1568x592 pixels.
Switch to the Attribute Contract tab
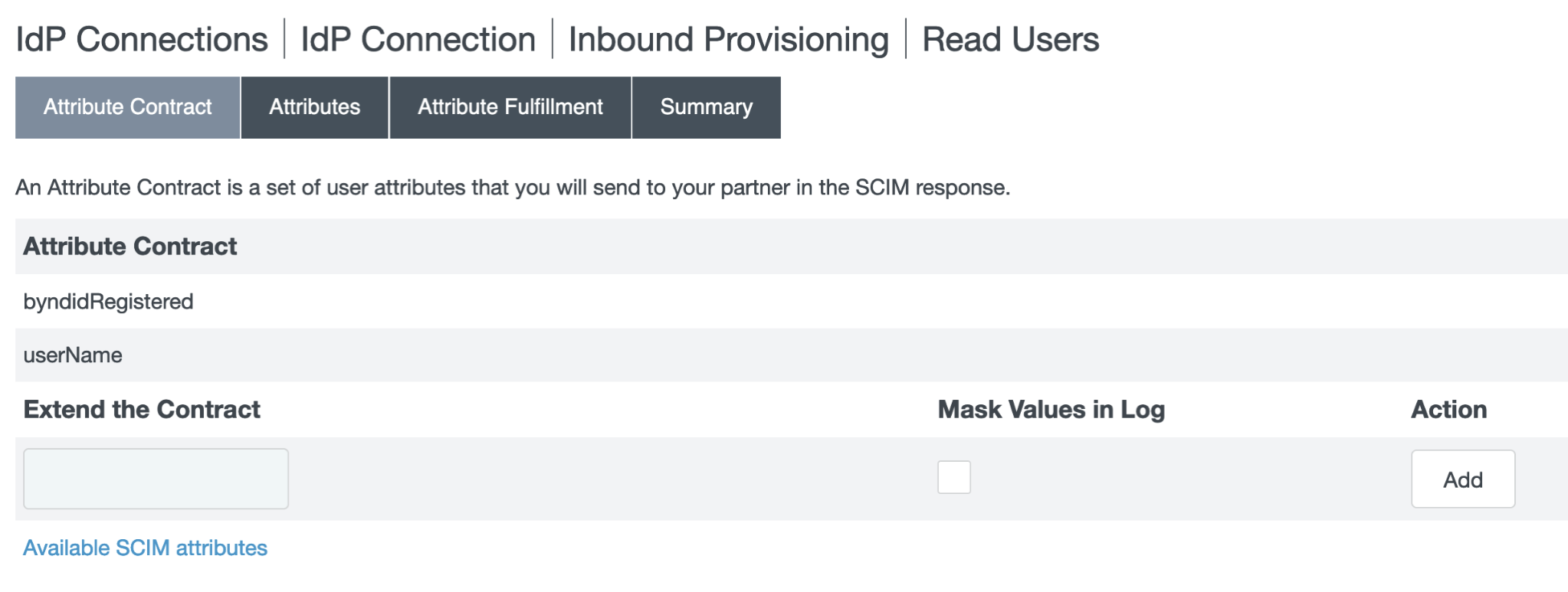click(127, 107)
